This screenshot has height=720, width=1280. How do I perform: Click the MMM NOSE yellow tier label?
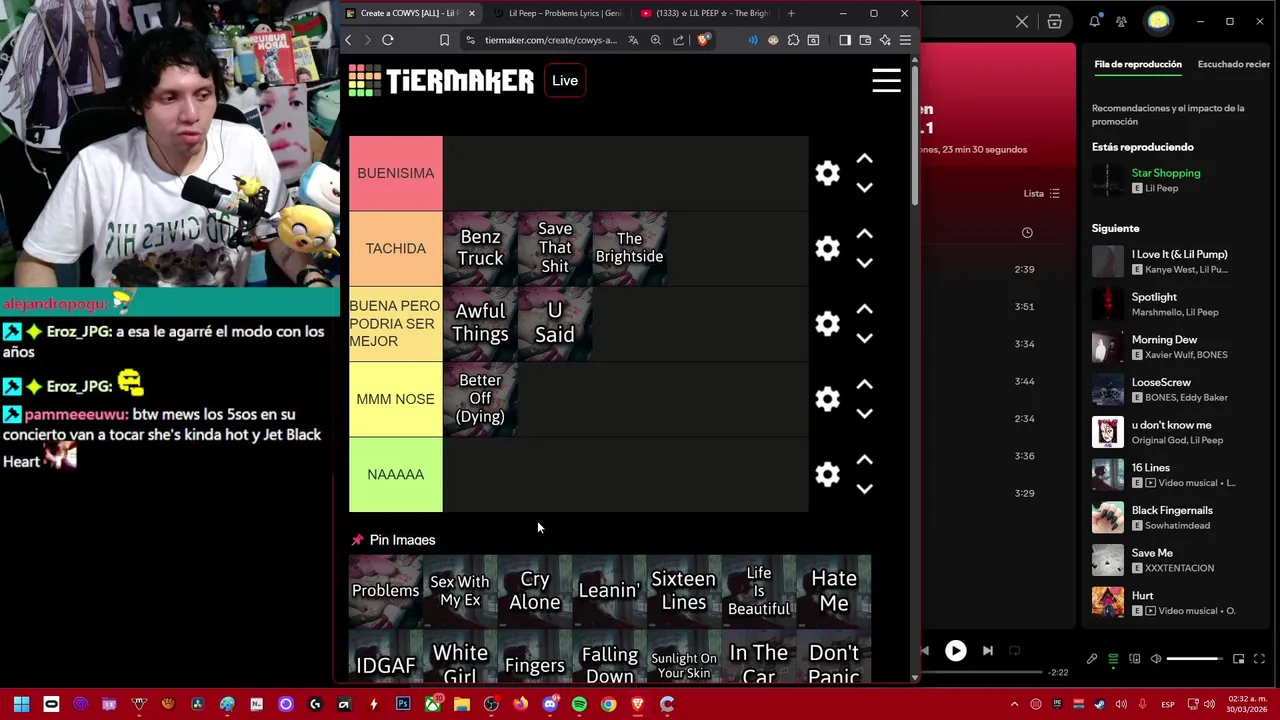point(396,399)
